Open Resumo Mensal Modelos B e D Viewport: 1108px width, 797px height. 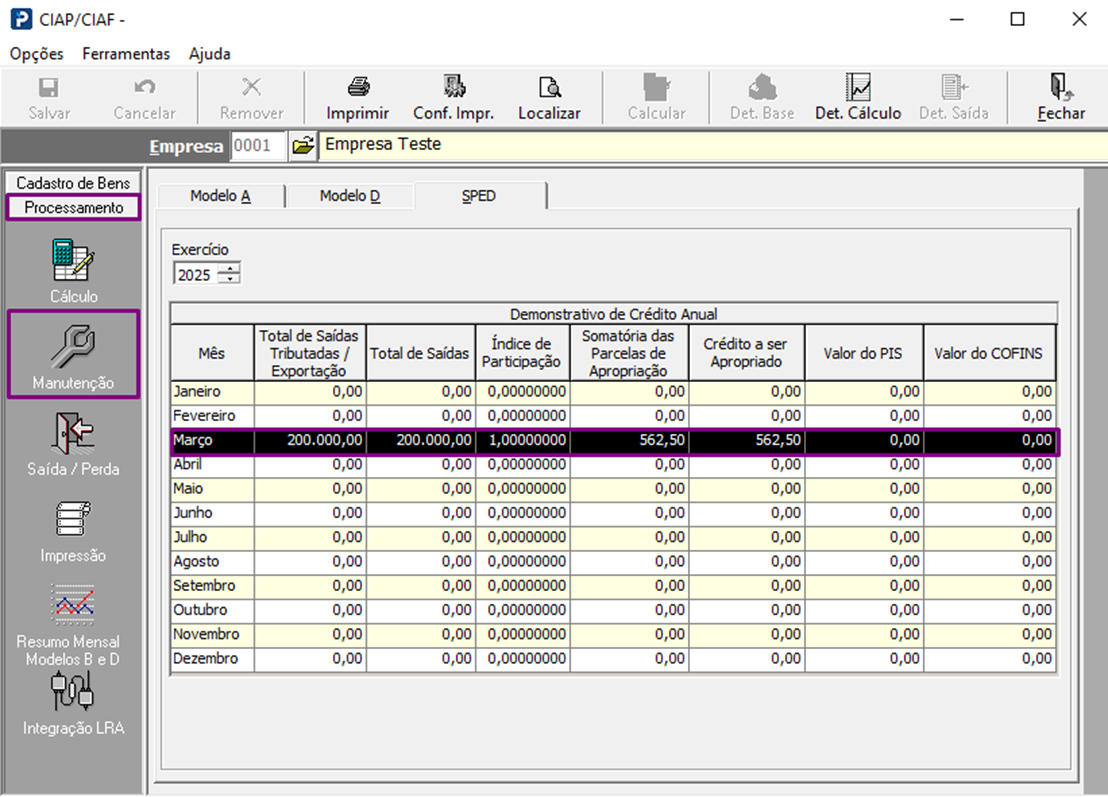click(74, 605)
